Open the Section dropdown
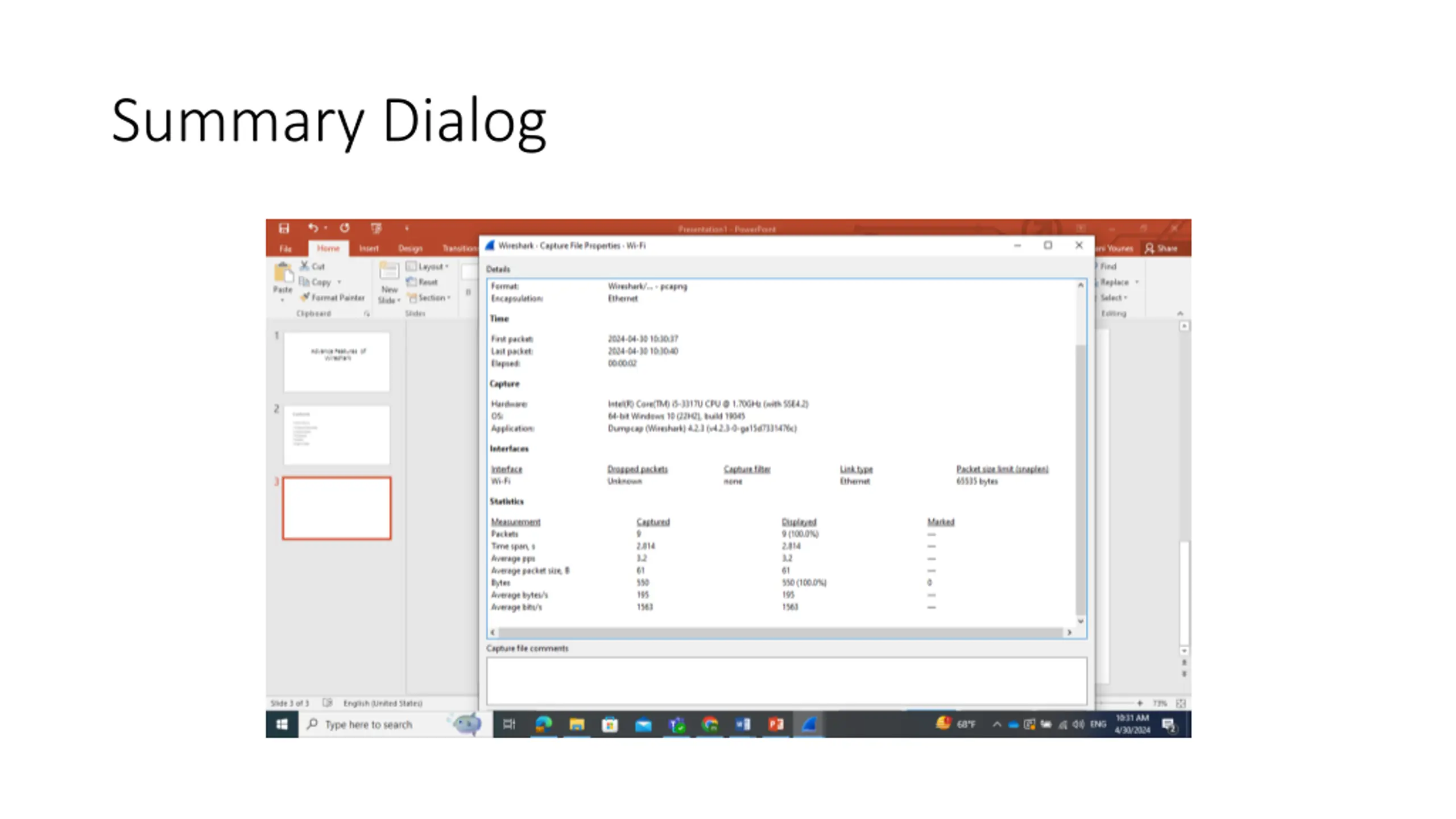This screenshot has width=1456, height=819. (429, 297)
